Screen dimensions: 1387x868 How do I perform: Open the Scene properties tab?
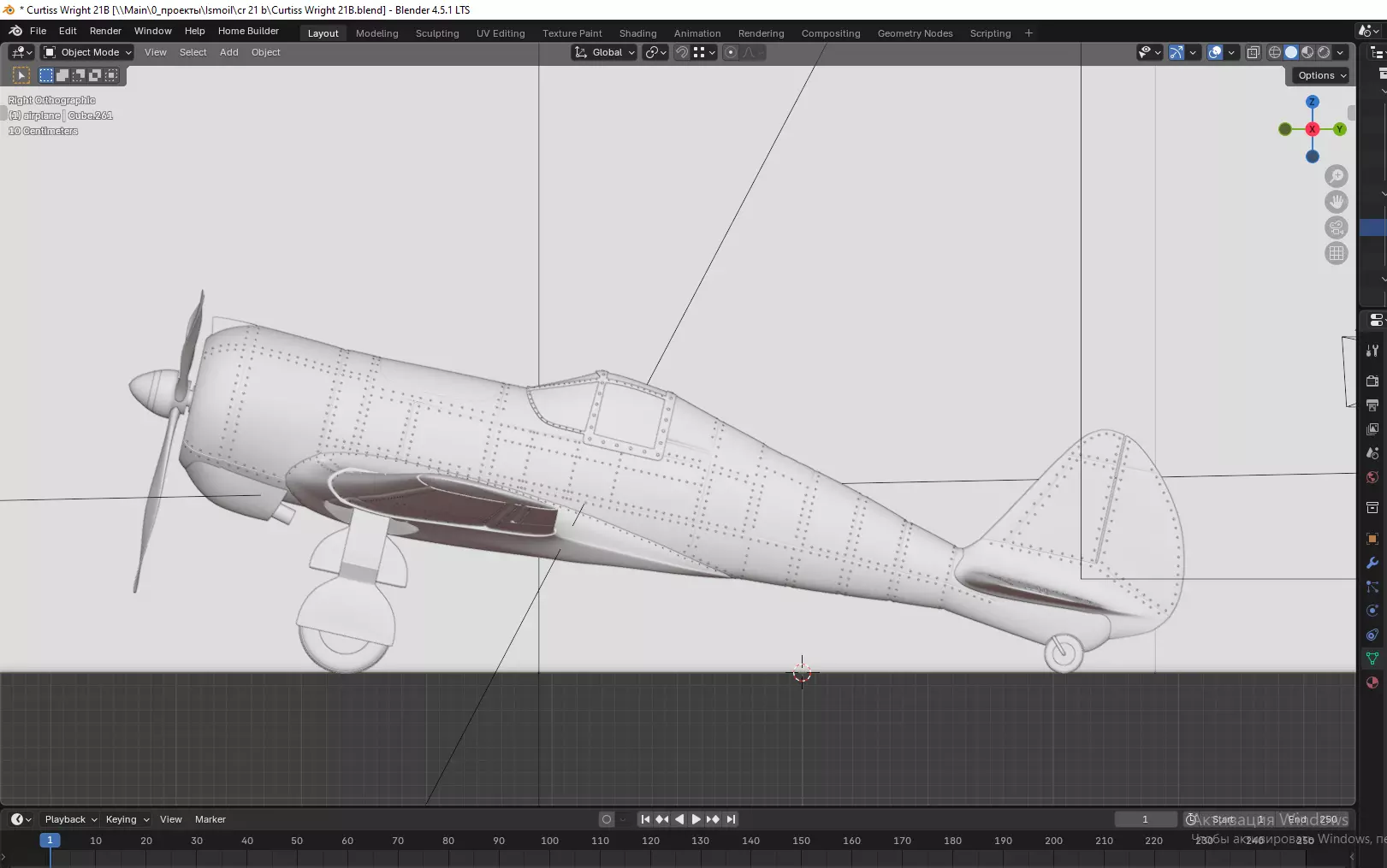[1372, 453]
